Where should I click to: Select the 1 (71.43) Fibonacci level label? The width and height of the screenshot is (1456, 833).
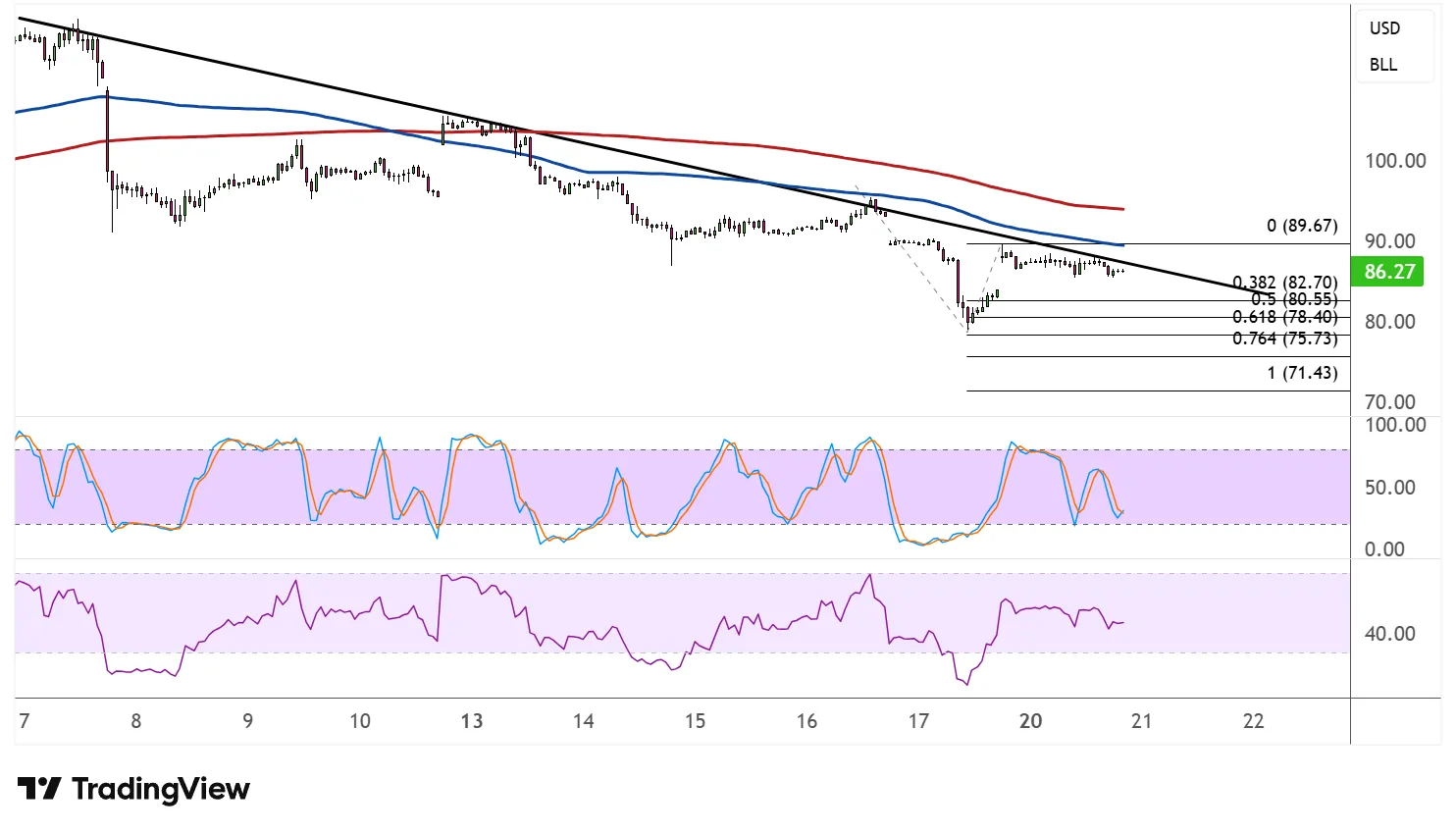tap(1301, 373)
